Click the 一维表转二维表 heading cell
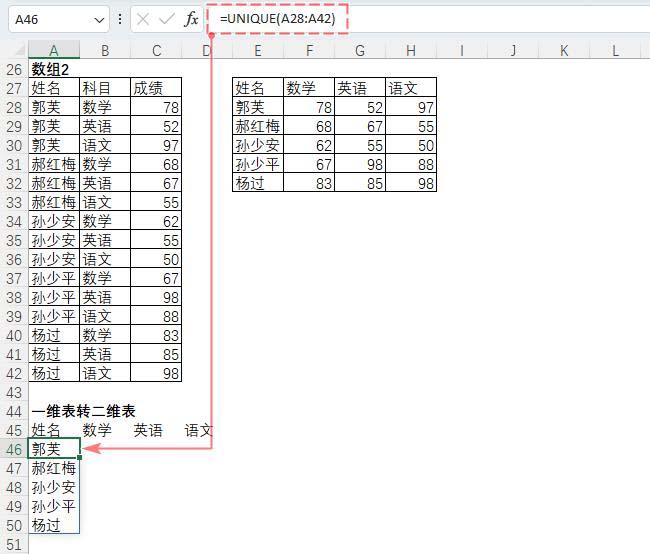The image size is (650, 554). (83, 412)
